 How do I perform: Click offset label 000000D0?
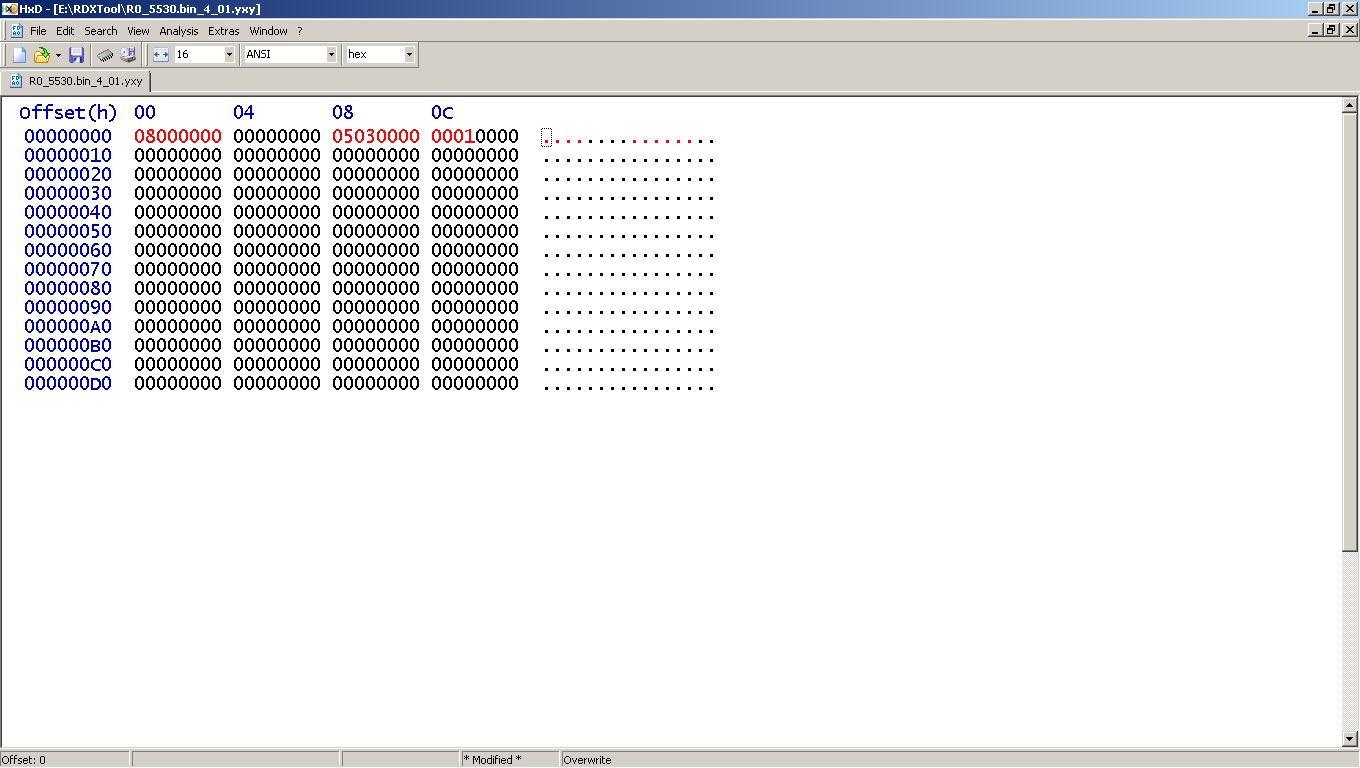68,383
